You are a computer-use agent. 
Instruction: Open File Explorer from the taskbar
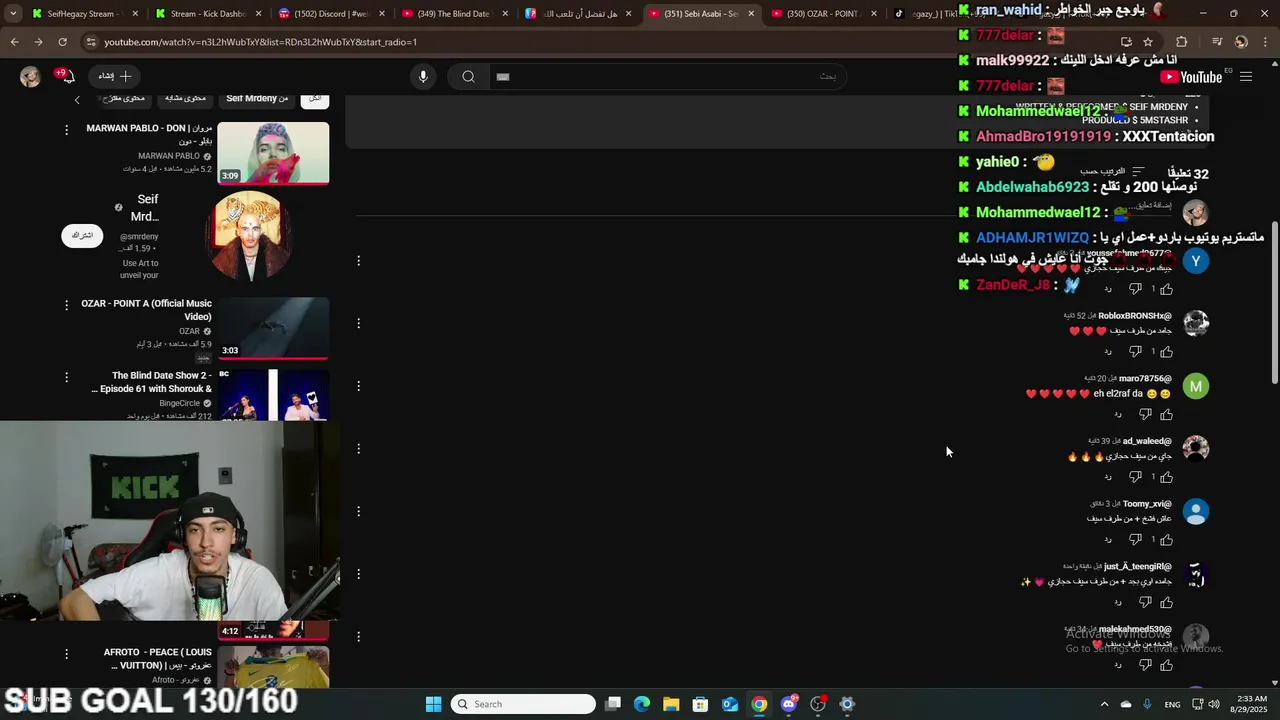tap(671, 704)
